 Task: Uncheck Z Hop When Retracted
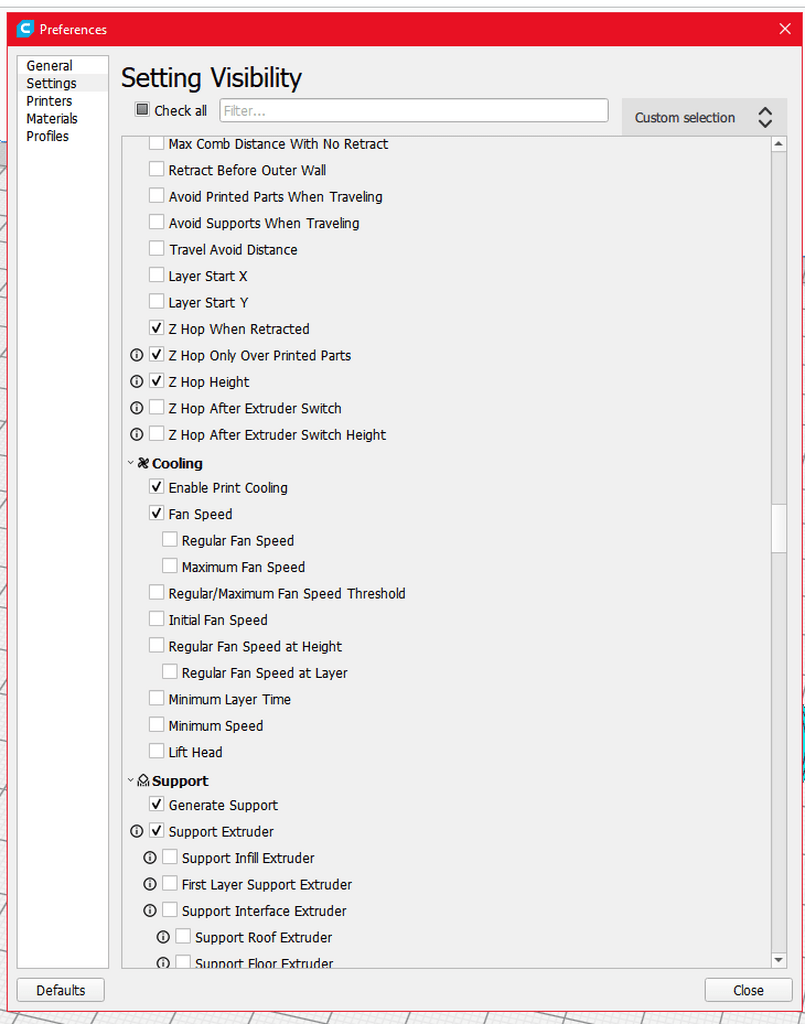point(156,328)
